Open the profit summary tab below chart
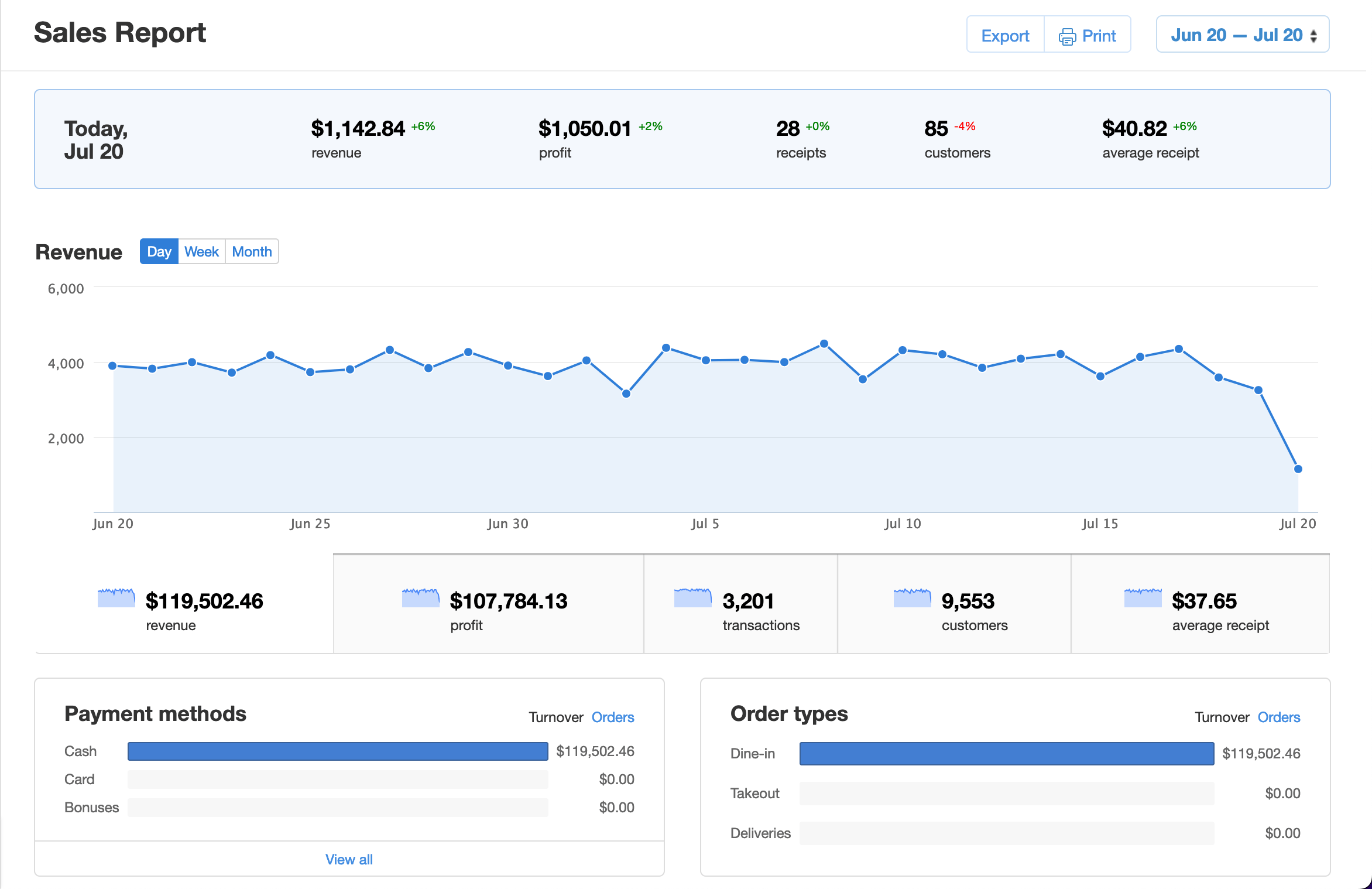1372x889 pixels. click(488, 604)
